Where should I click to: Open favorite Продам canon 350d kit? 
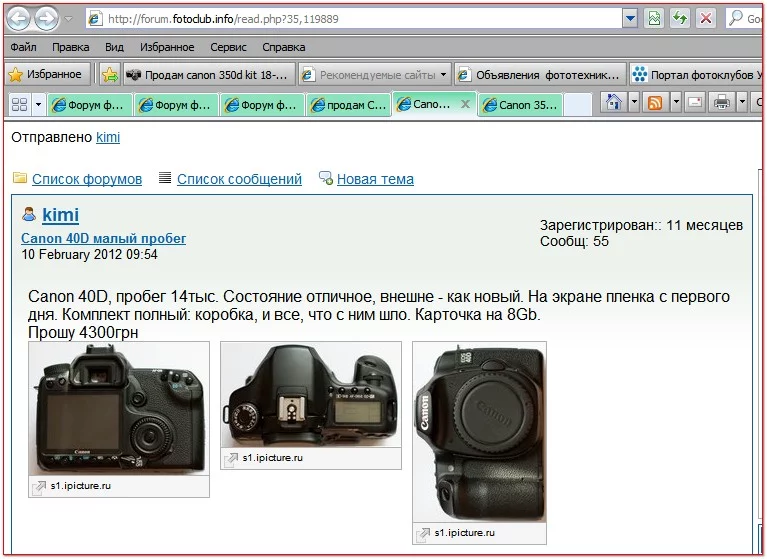(209, 75)
